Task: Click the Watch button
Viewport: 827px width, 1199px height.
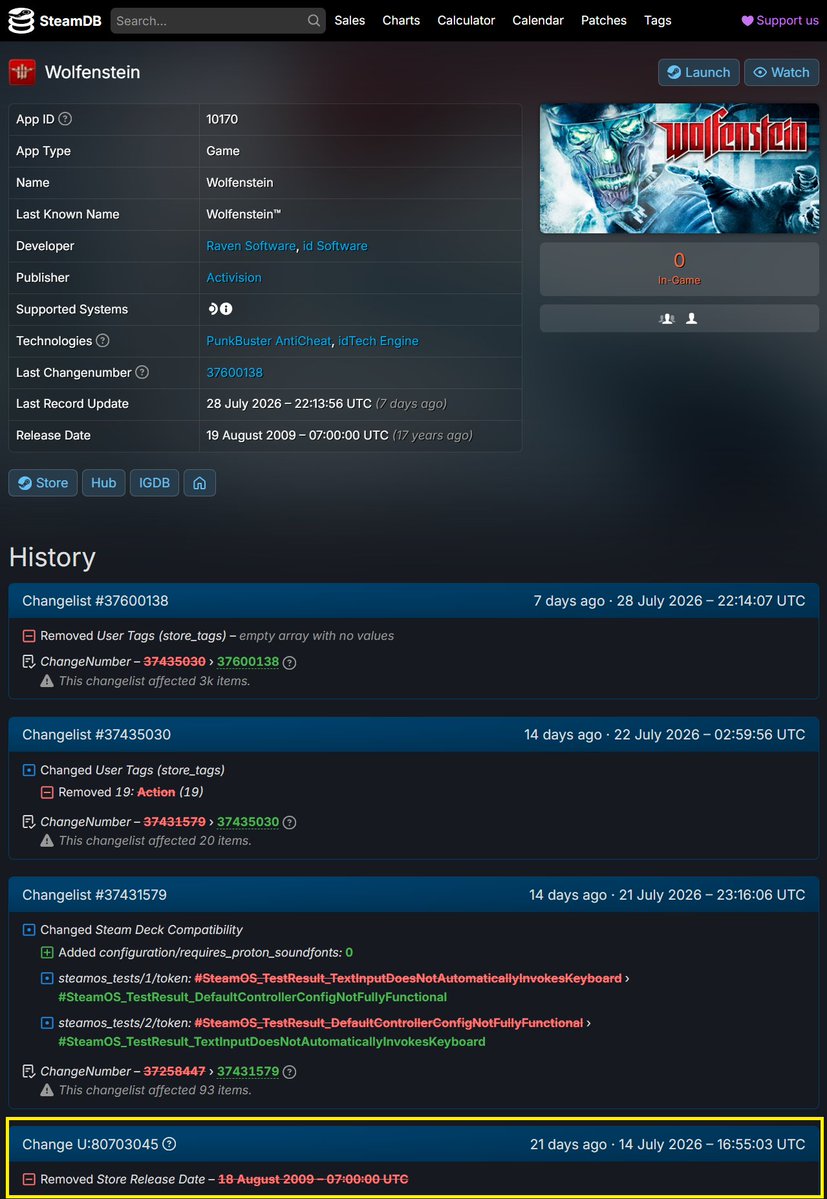Action: pyautogui.click(x=782, y=73)
